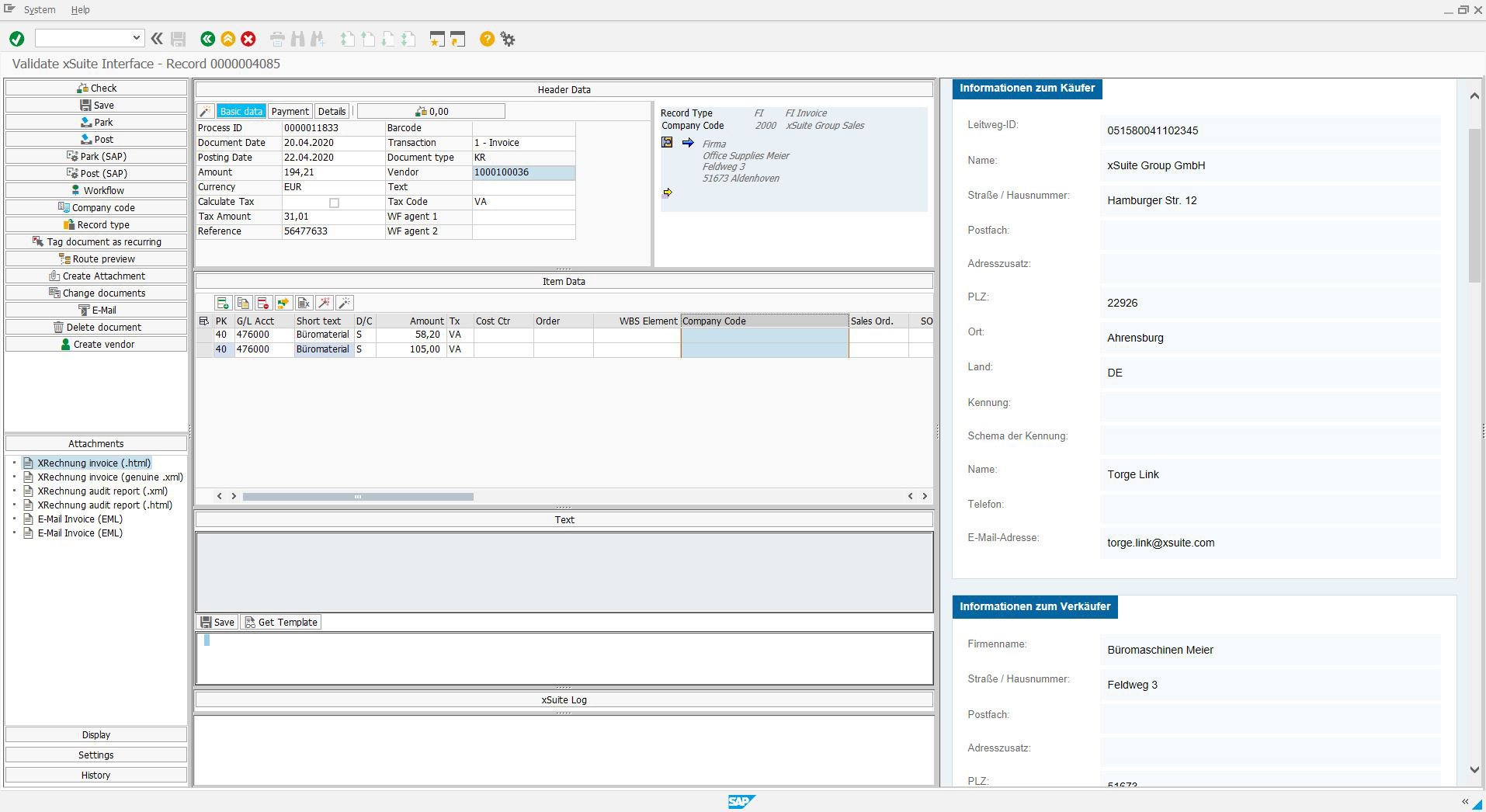This screenshot has width=1486, height=812.
Task: Open XRechnung audit report (.xml) attachment
Action: 102,491
